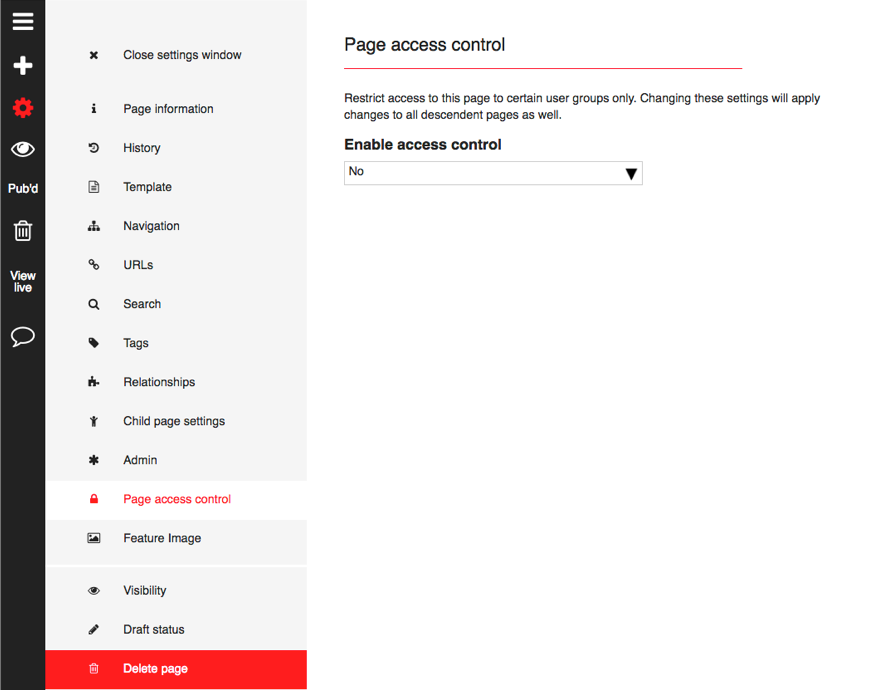Viewport: 875px width, 690px height.
Task: Click the 'Restrict access to this page' description
Action: pos(582,107)
